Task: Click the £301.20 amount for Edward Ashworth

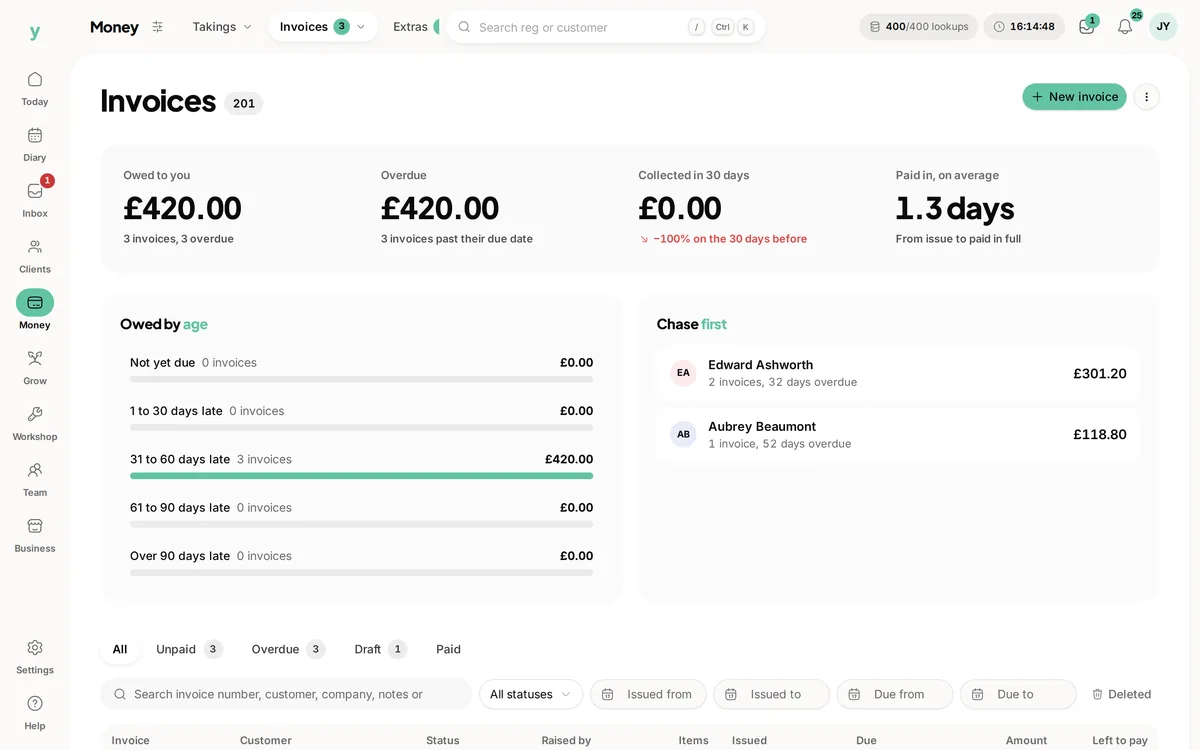Action: [1100, 373]
